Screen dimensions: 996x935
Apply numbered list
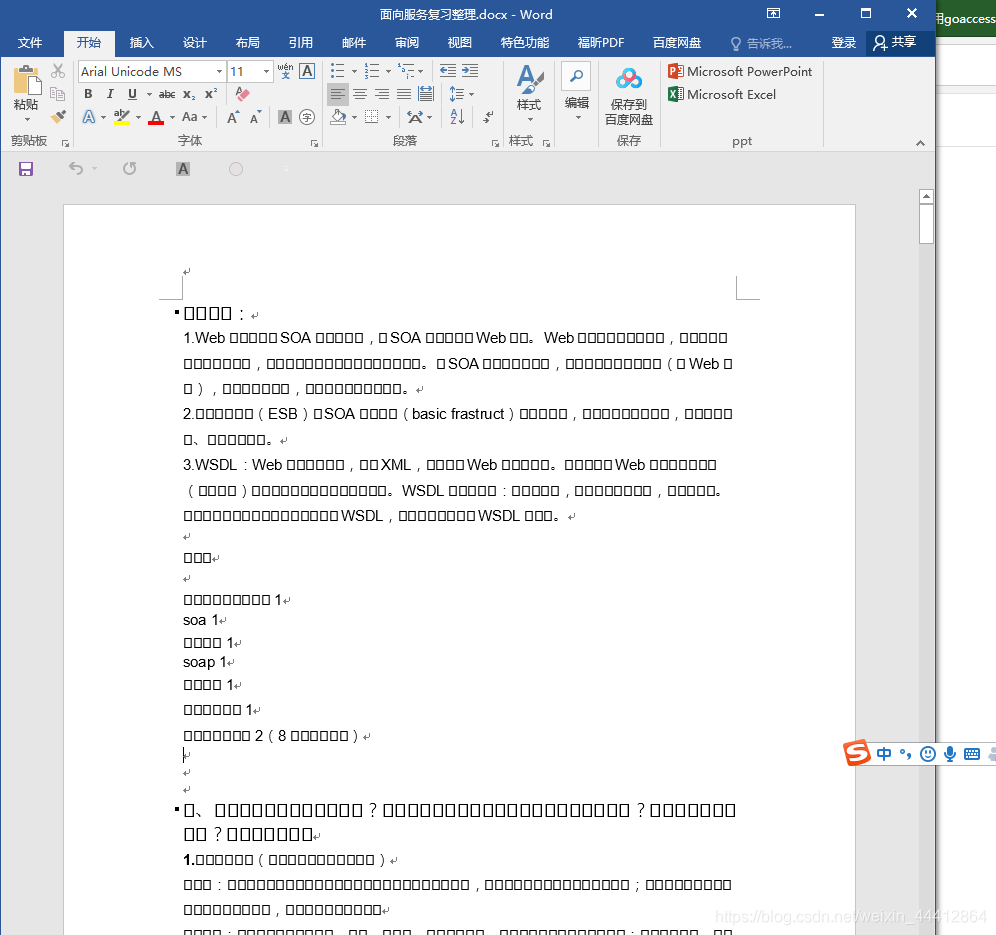tap(372, 71)
